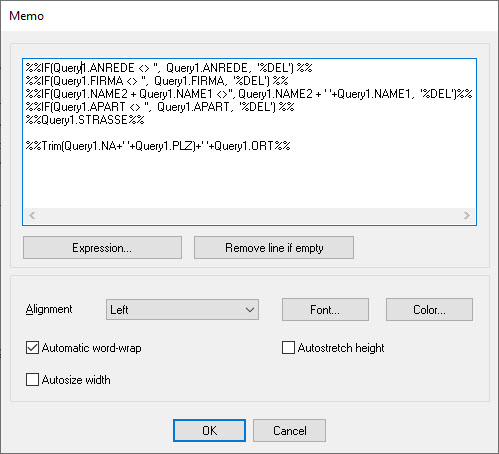Click the Trim(Query1.NA line
Image resolution: width=499 pixels, height=454 pixels.
[x=158, y=146]
